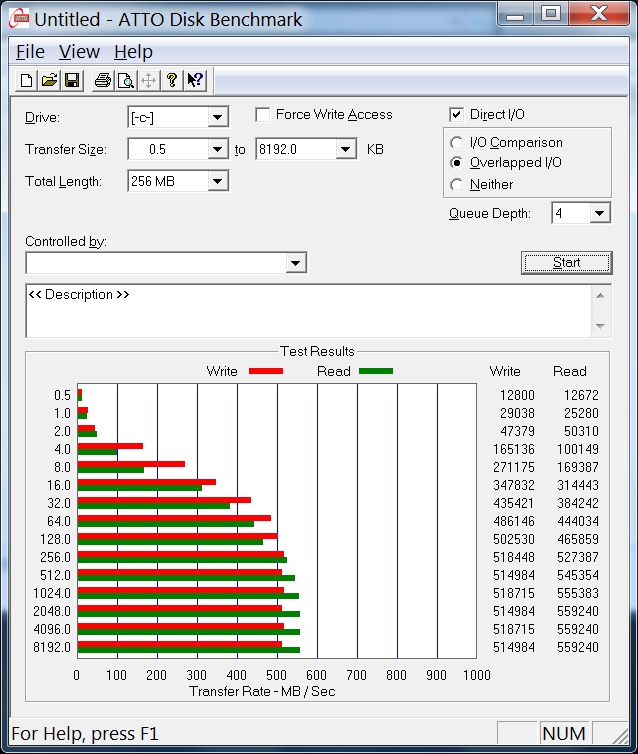638x754 pixels.
Task: Click the context help pointer icon
Action: [x=195, y=80]
